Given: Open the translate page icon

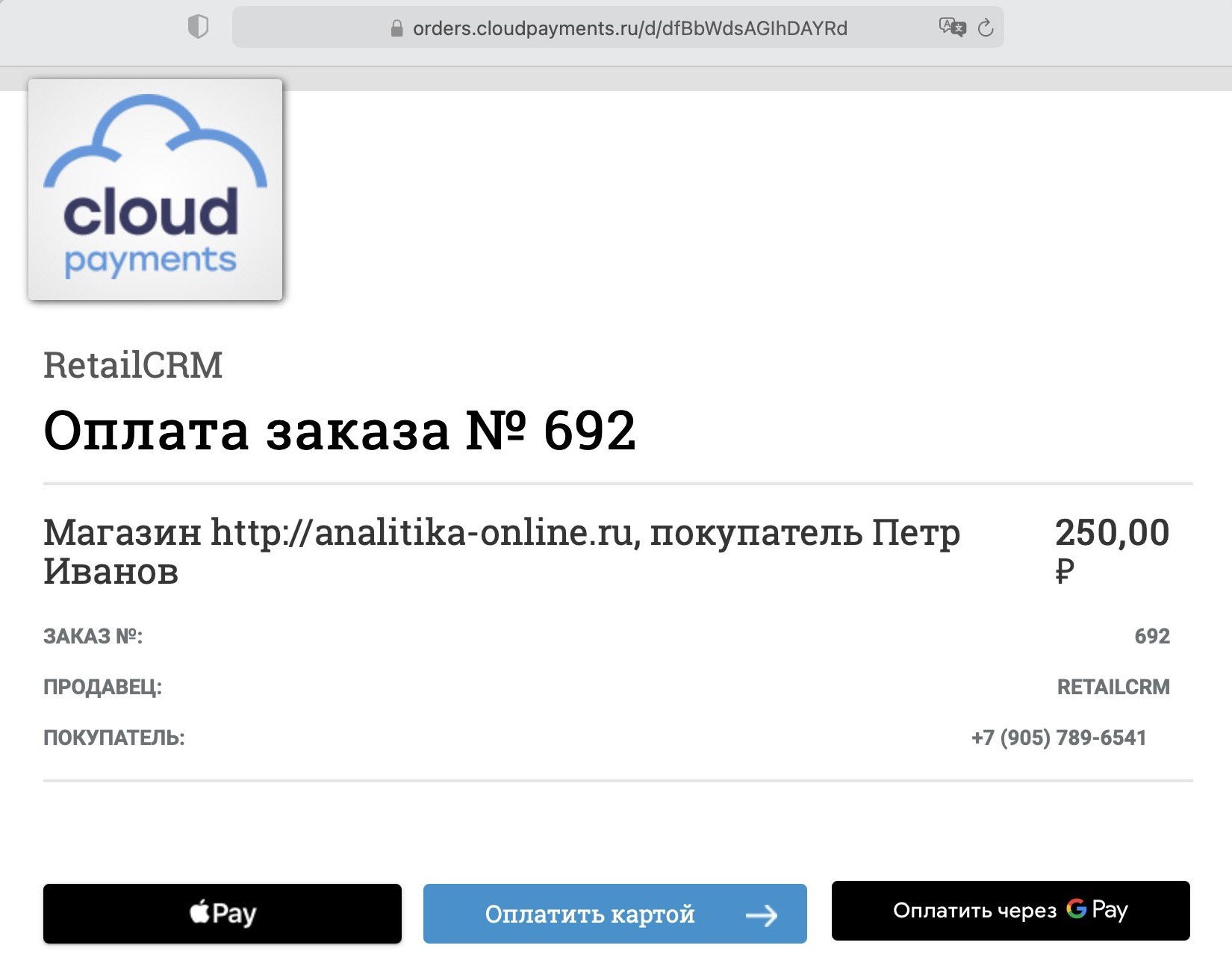Looking at the screenshot, I should coord(952,28).
